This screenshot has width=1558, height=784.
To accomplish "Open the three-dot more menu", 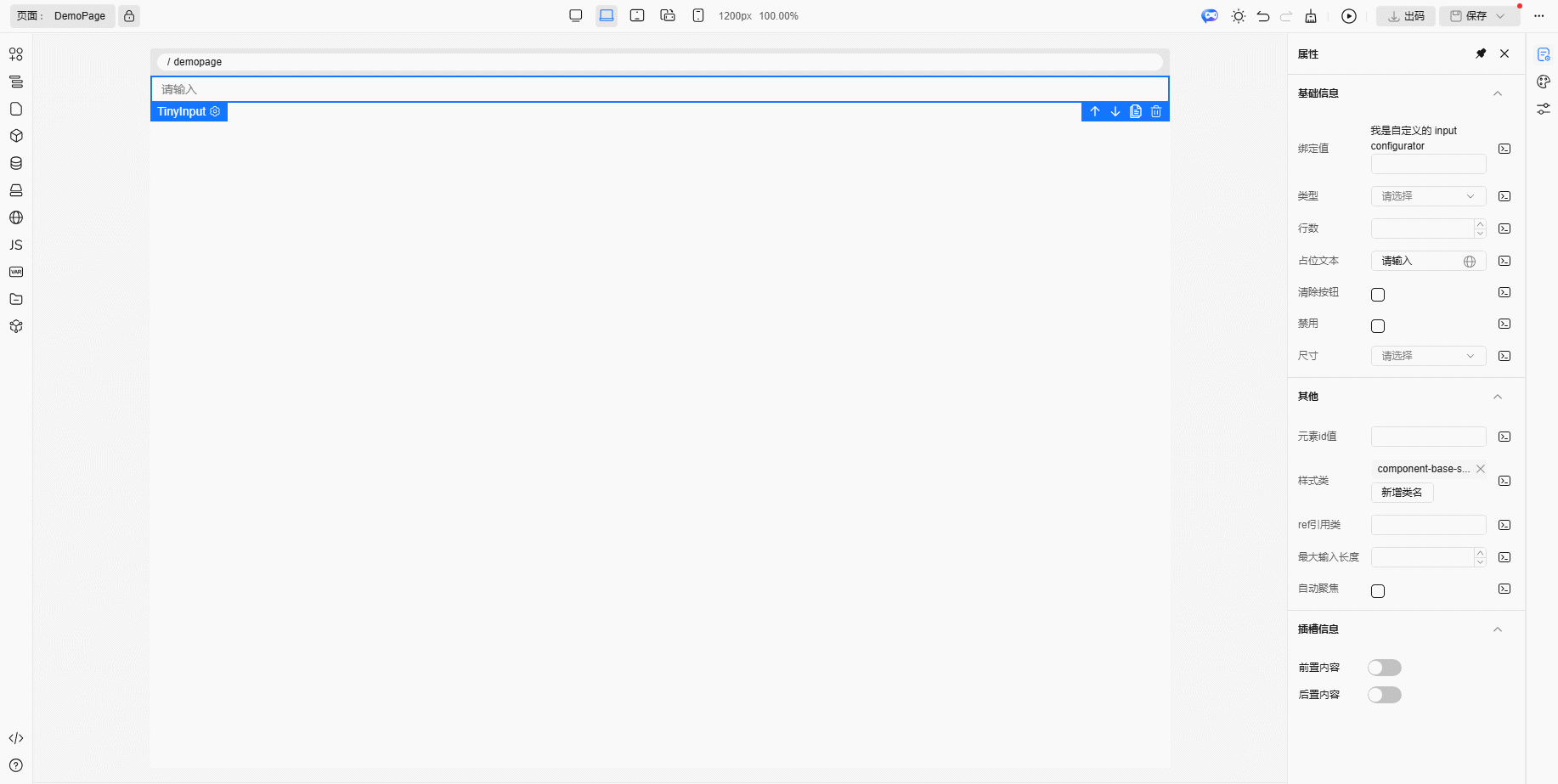I will (1539, 16).
